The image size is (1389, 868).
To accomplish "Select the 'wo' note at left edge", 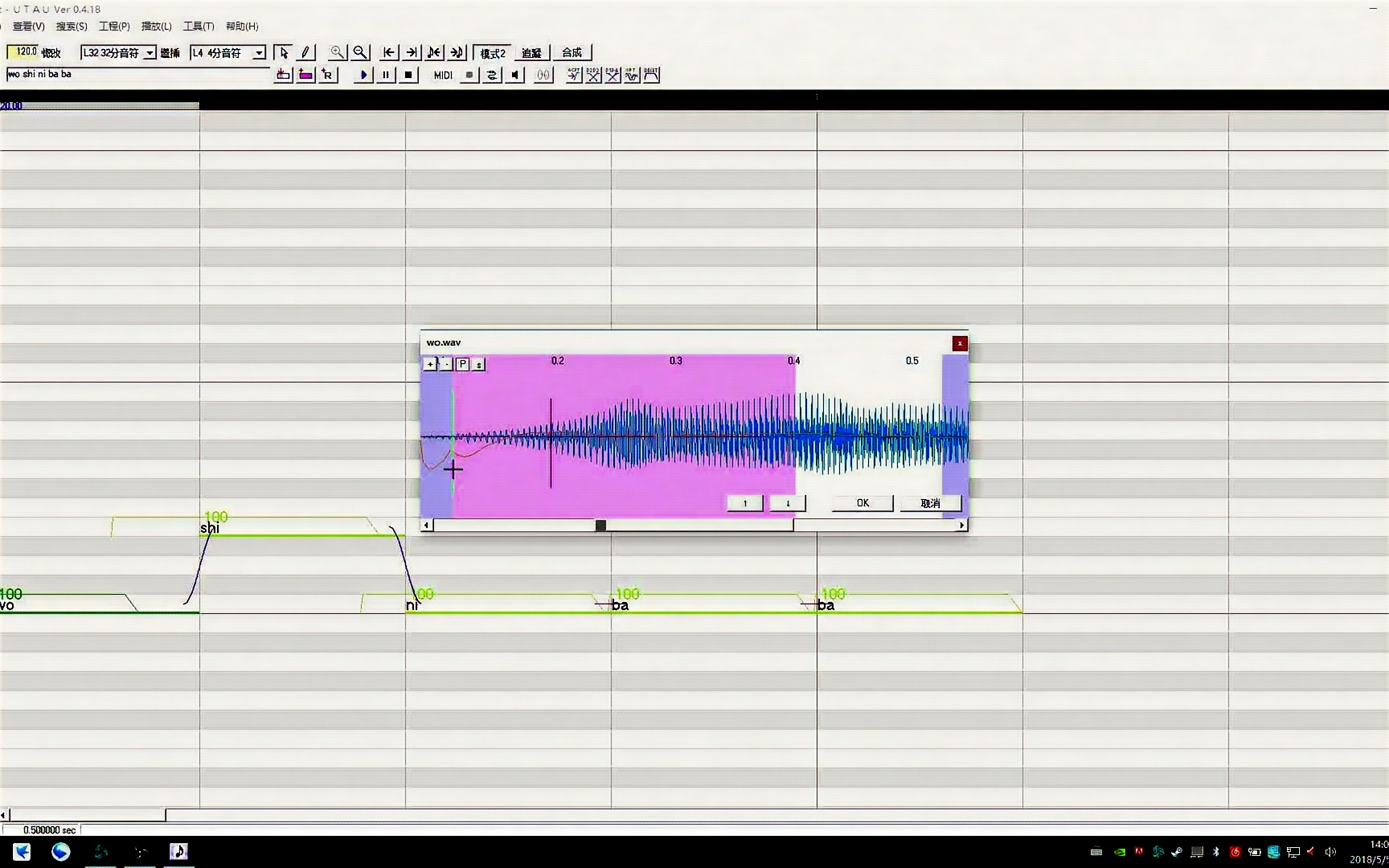I will (100, 605).
